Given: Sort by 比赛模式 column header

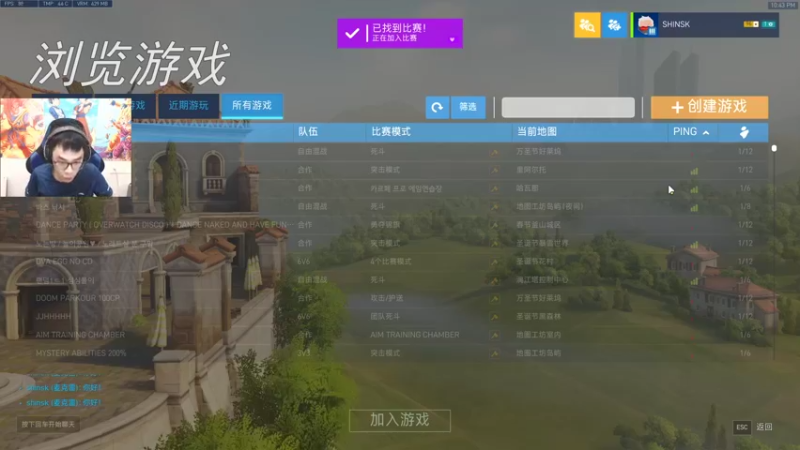Looking at the screenshot, I should [391, 132].
